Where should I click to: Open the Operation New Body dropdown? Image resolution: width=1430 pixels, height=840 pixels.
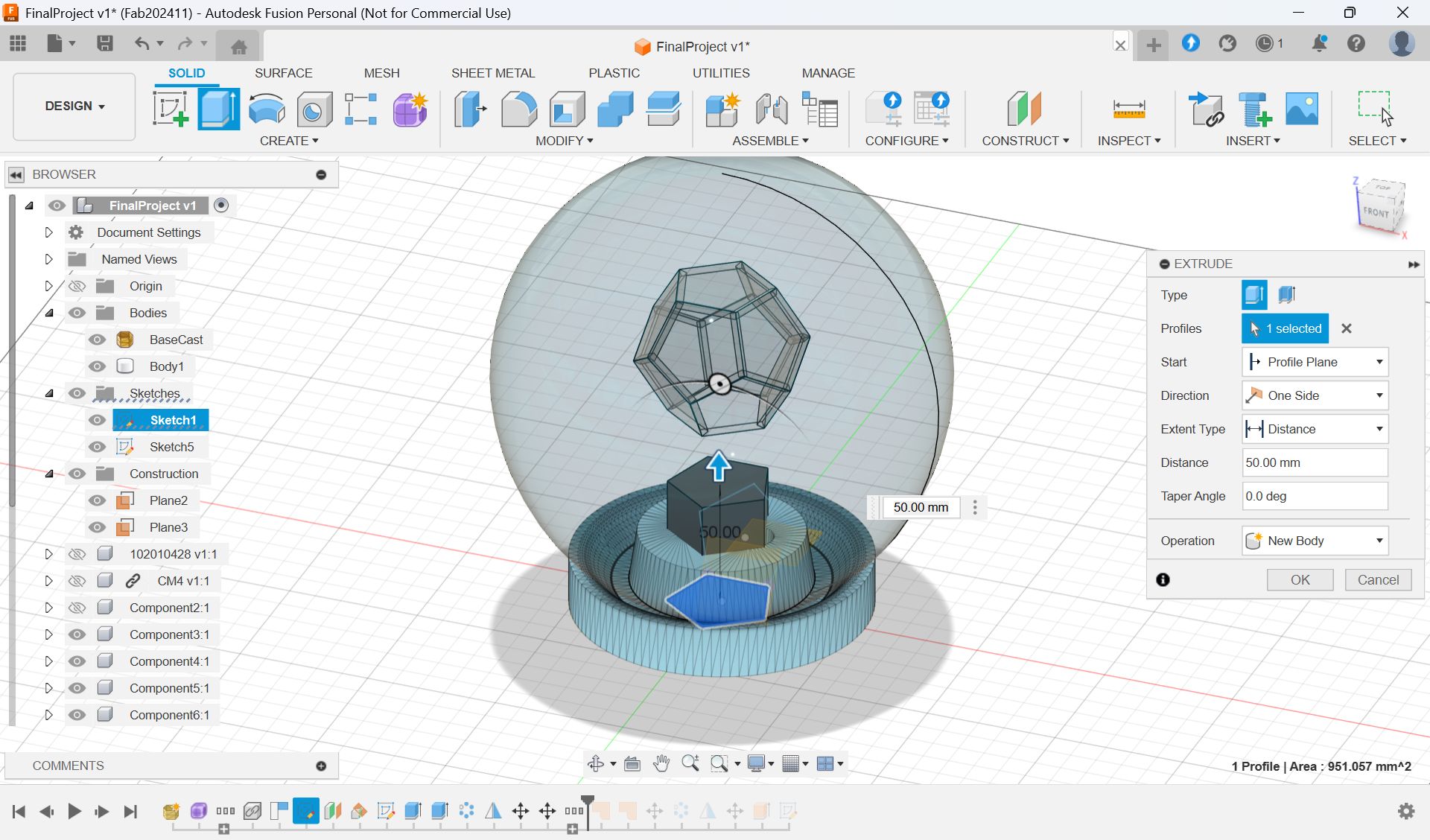click(x=1315, y=541)
